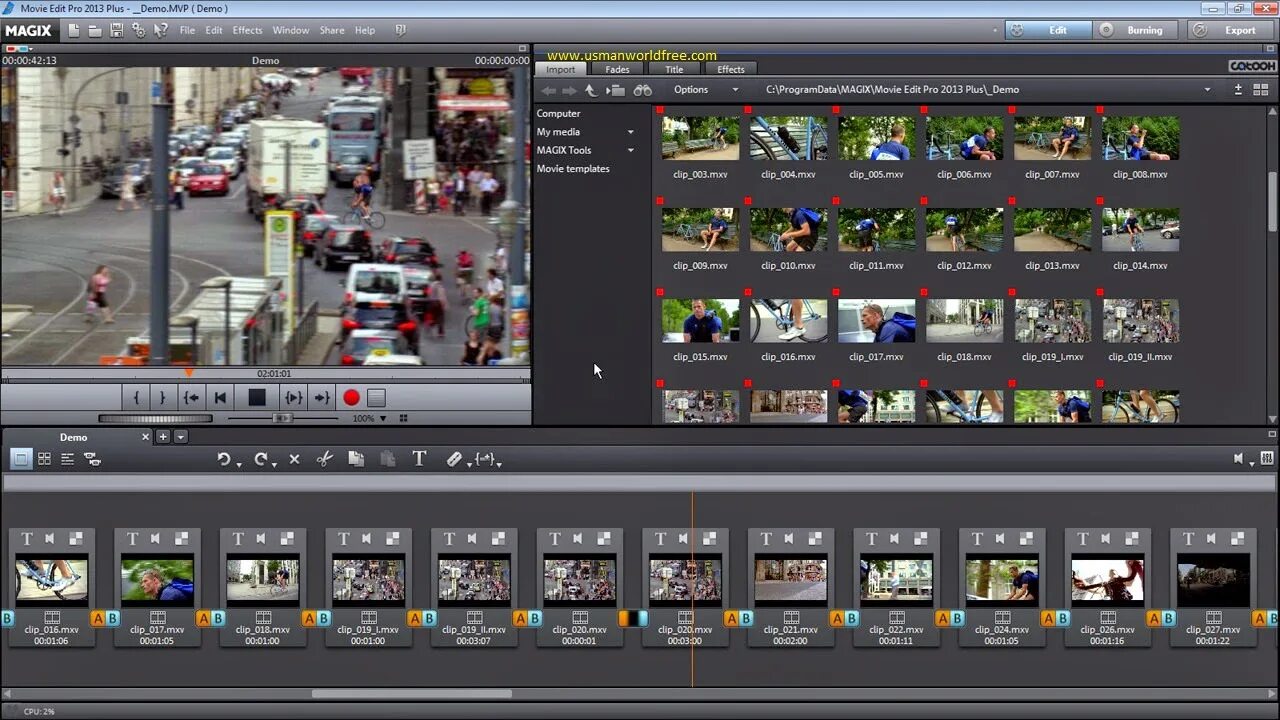Screen dimensions: 1280x720
Task: Switch to the Title tab
Action: (674, 69)
